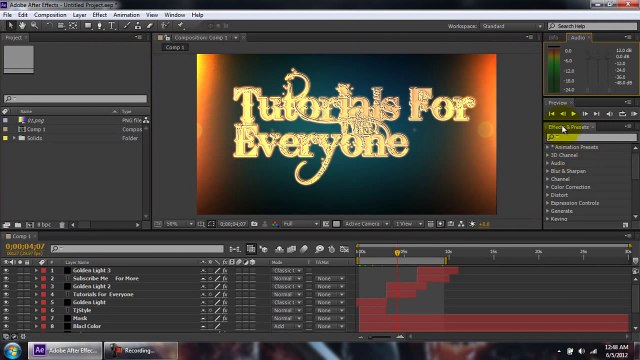640x360 pixels.
Task: Hide the Golden Light layer
Action: pos(6,302)
